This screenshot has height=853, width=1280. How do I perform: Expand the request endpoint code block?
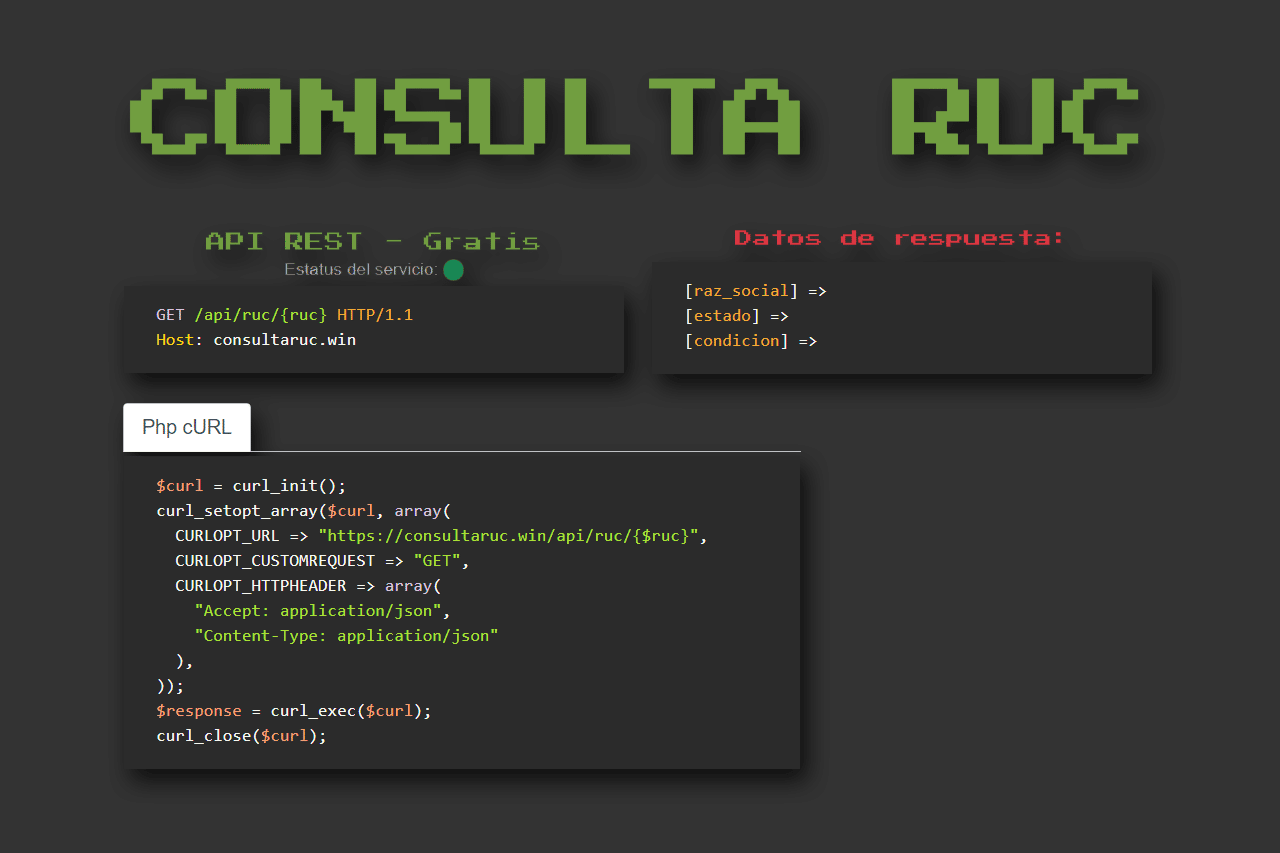click(x=374, y=328)
